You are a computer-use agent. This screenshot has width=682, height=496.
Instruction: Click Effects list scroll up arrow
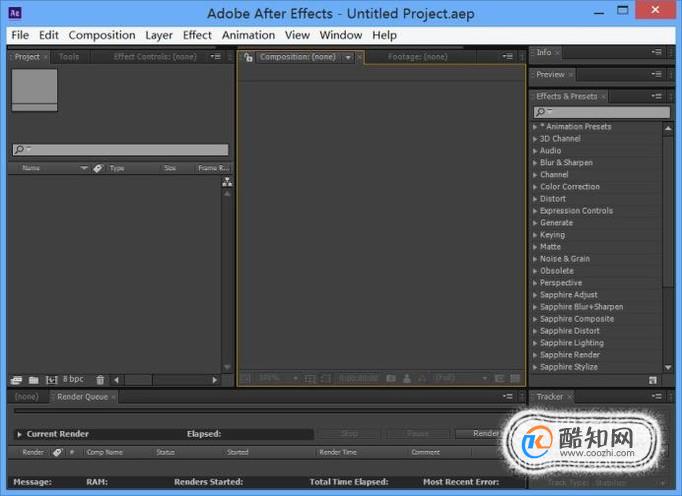668,128
